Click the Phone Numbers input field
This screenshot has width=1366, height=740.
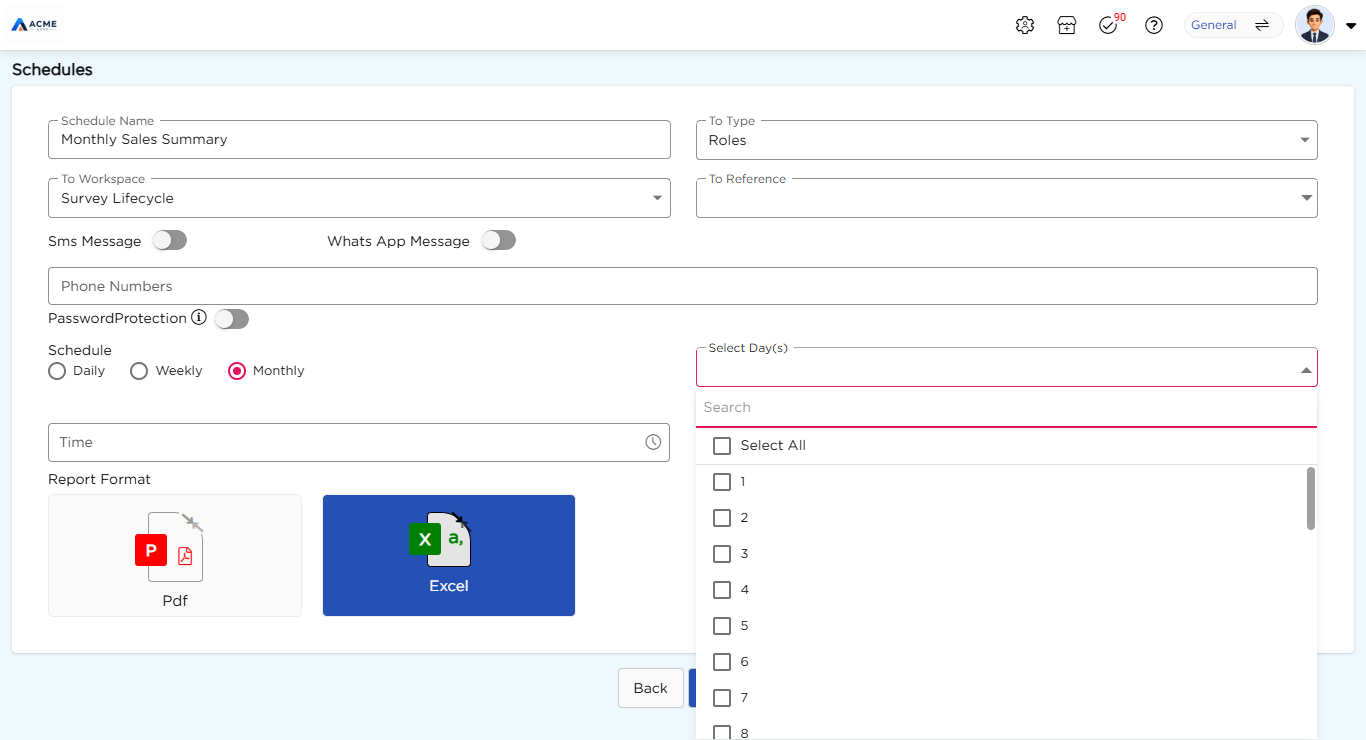click(683, 286)
